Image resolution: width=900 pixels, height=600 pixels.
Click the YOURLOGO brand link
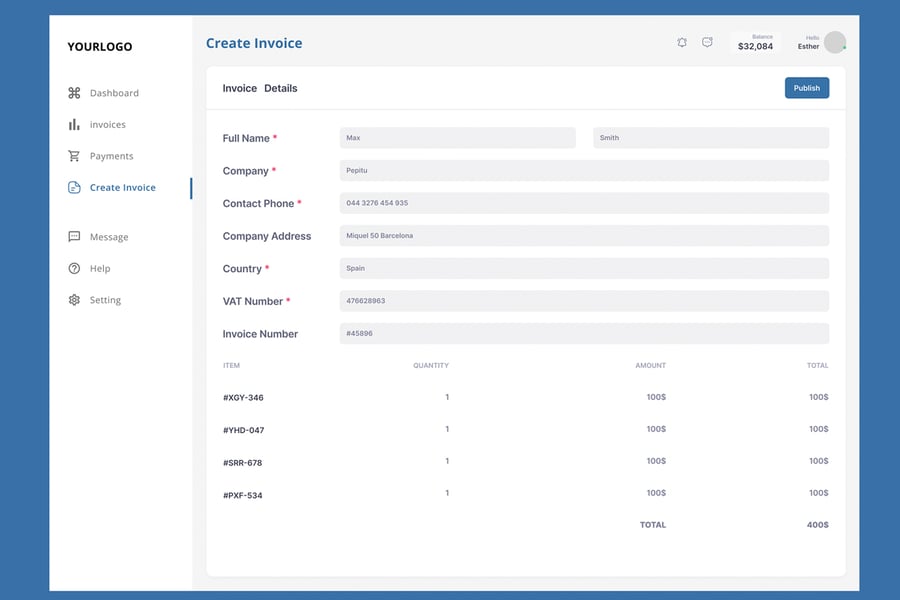tap(100, 47)
